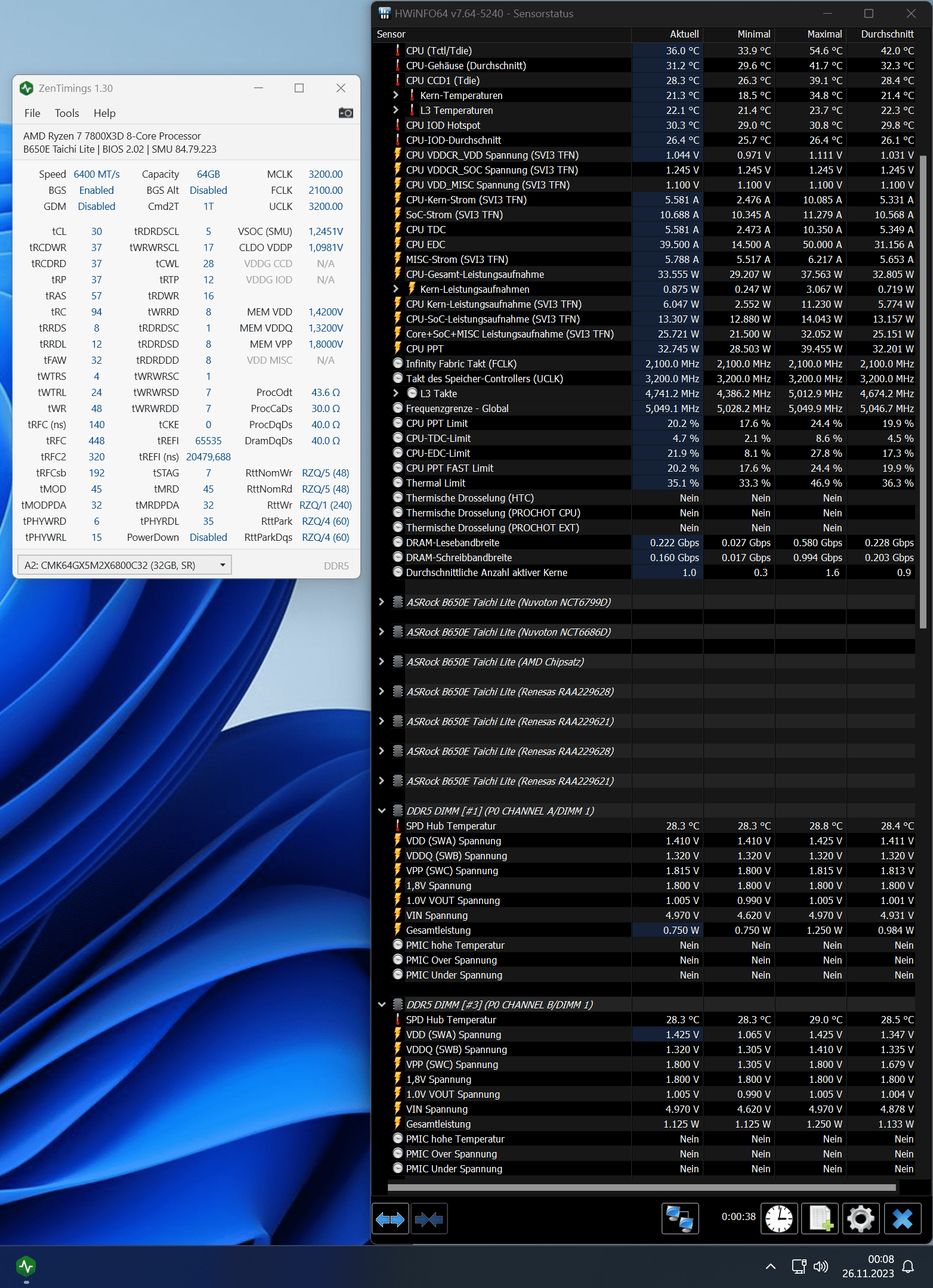Click the HWiNFO vertical scrollbar thumb
The height and width of the screenshot is (1288, 933).
pyautogui.click(x=923, y=391)
